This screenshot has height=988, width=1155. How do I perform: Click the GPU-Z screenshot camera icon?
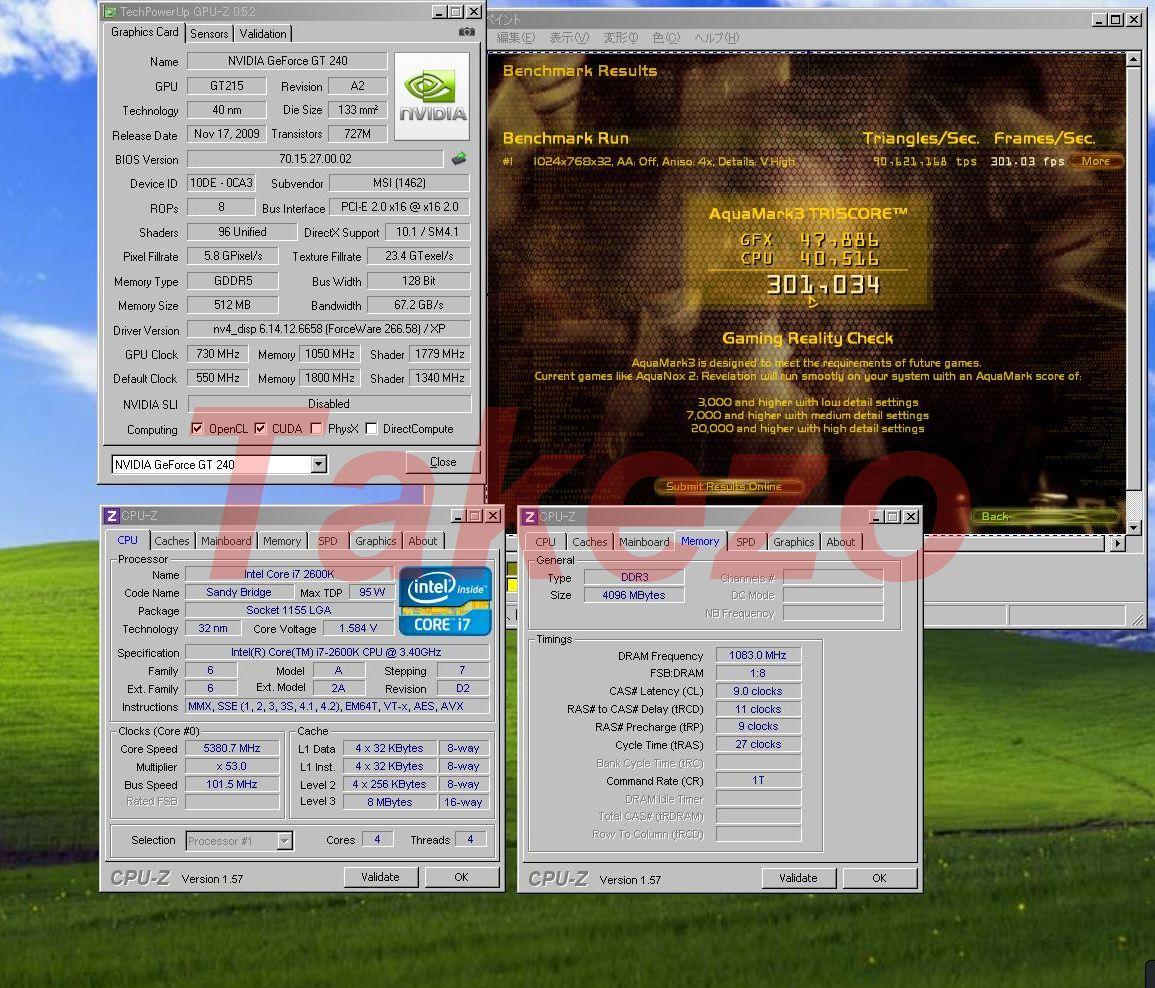[466, 32]
